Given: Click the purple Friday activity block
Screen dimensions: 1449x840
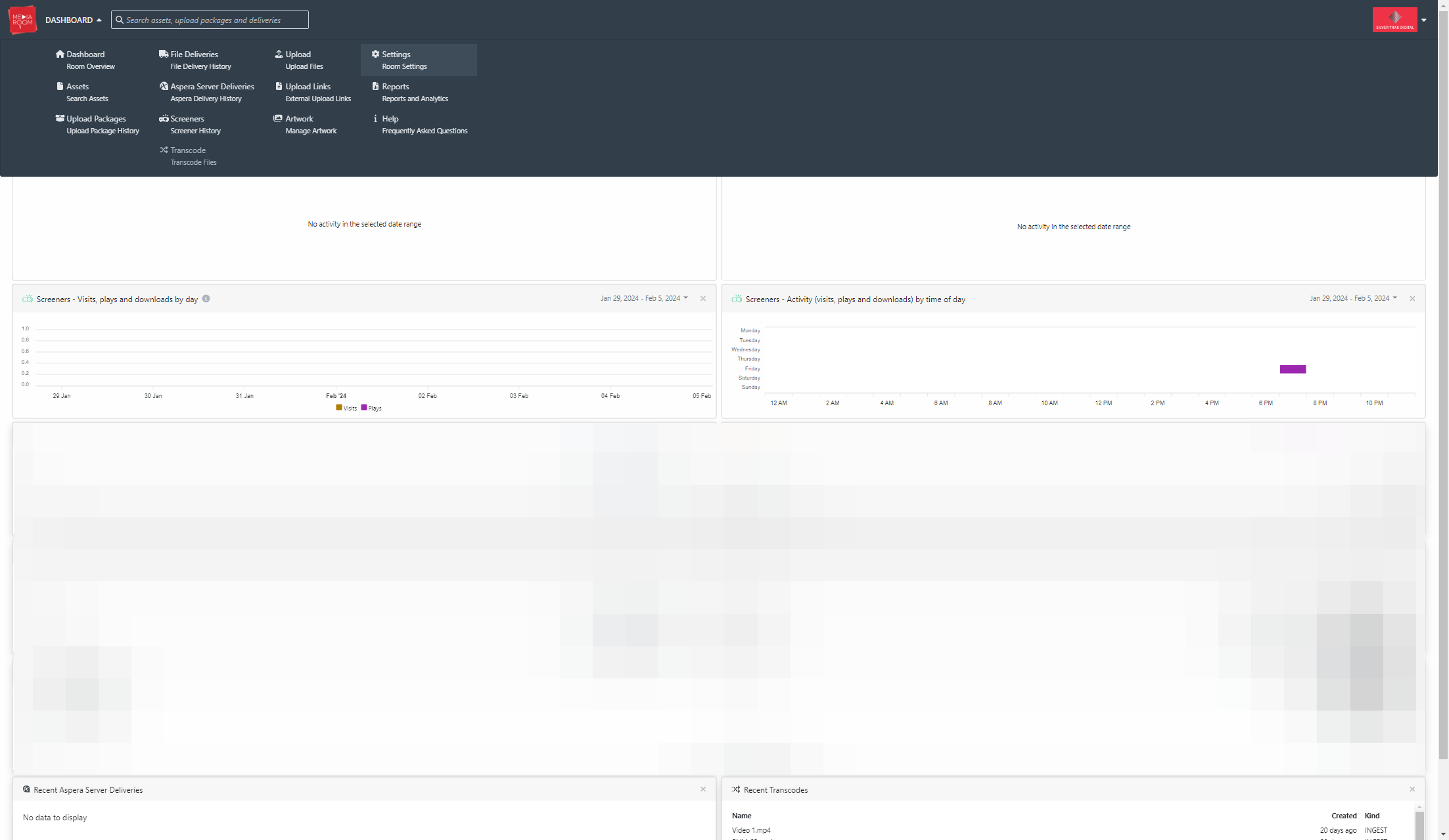Looking at the screenshot, I should coord(1293,369).
